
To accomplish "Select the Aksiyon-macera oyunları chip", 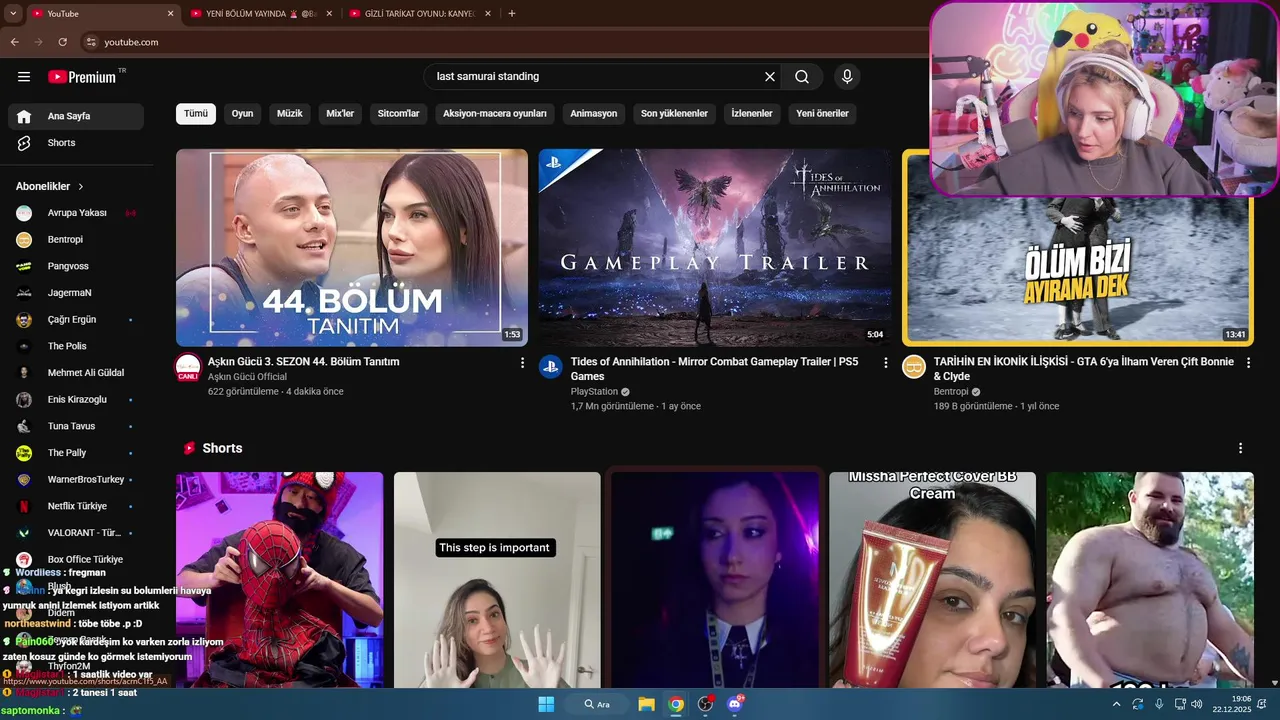I will coord(495,113).
